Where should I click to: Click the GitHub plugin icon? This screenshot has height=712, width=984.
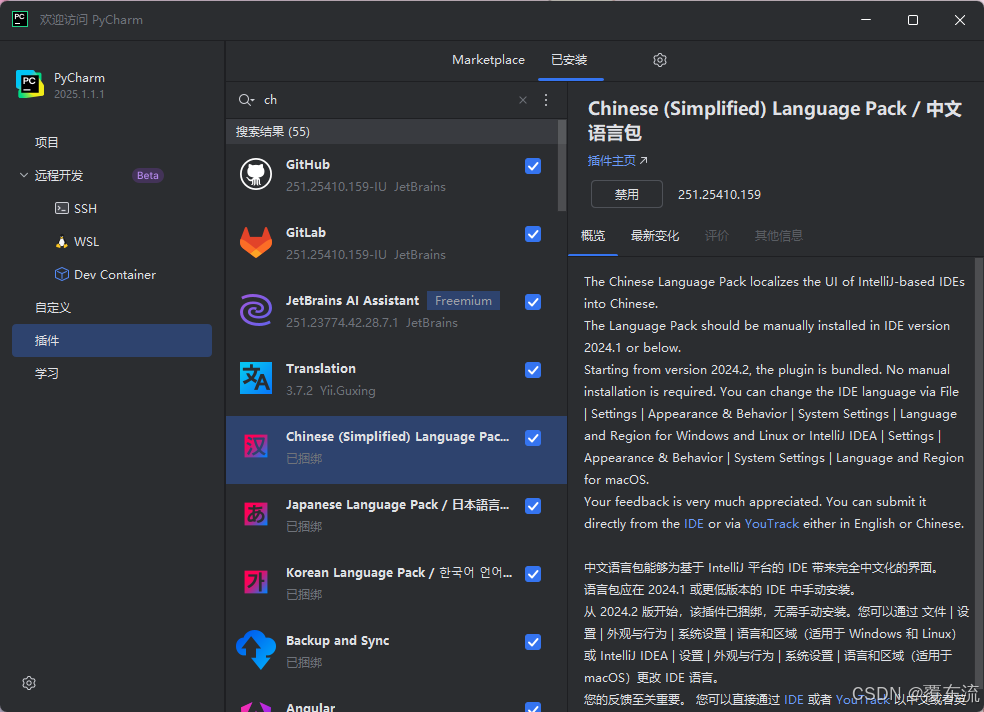[256, 174]
